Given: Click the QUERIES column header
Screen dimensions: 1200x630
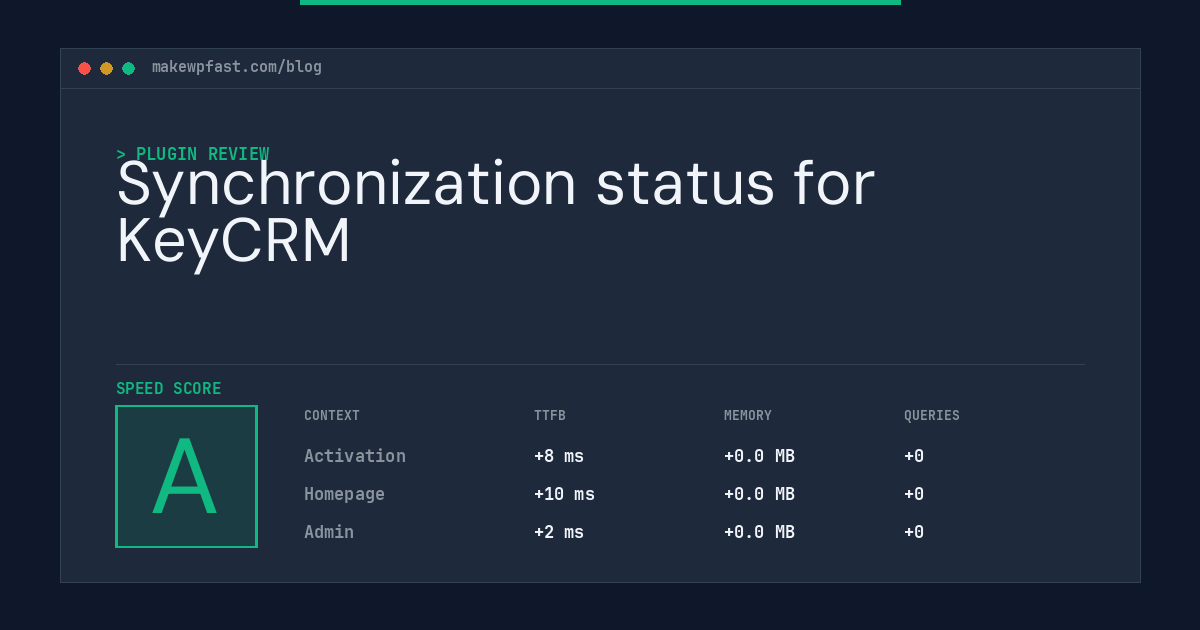Looking at the screenshot, I should coord(932,416).
